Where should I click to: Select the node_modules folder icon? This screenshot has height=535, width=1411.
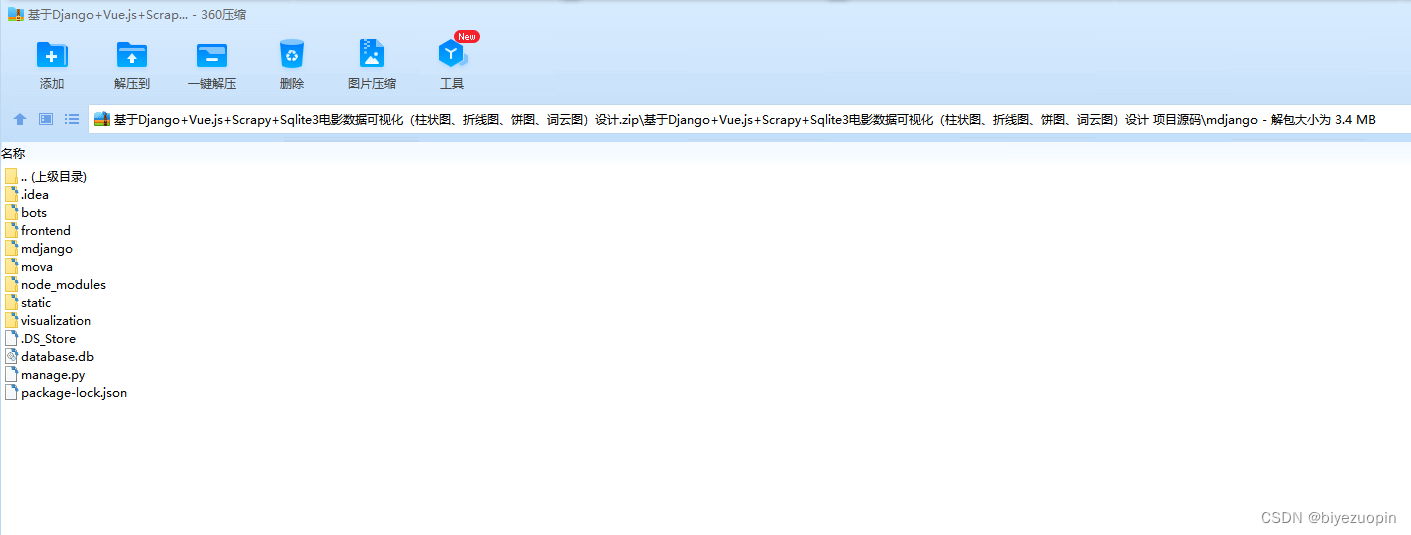pyautogui.click(x=12, y=284)
